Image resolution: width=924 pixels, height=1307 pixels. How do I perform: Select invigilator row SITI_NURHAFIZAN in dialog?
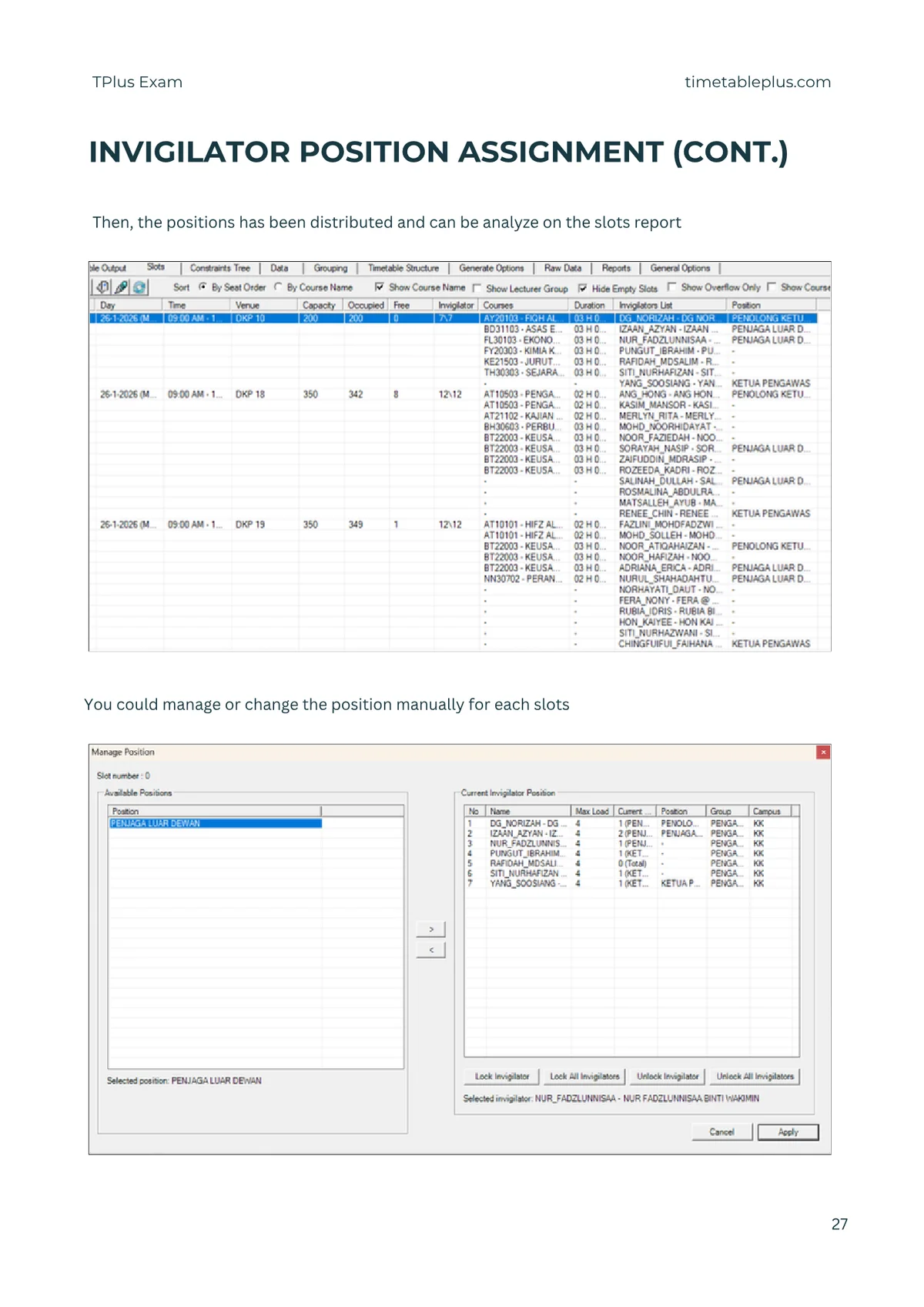tap(631, 873)
